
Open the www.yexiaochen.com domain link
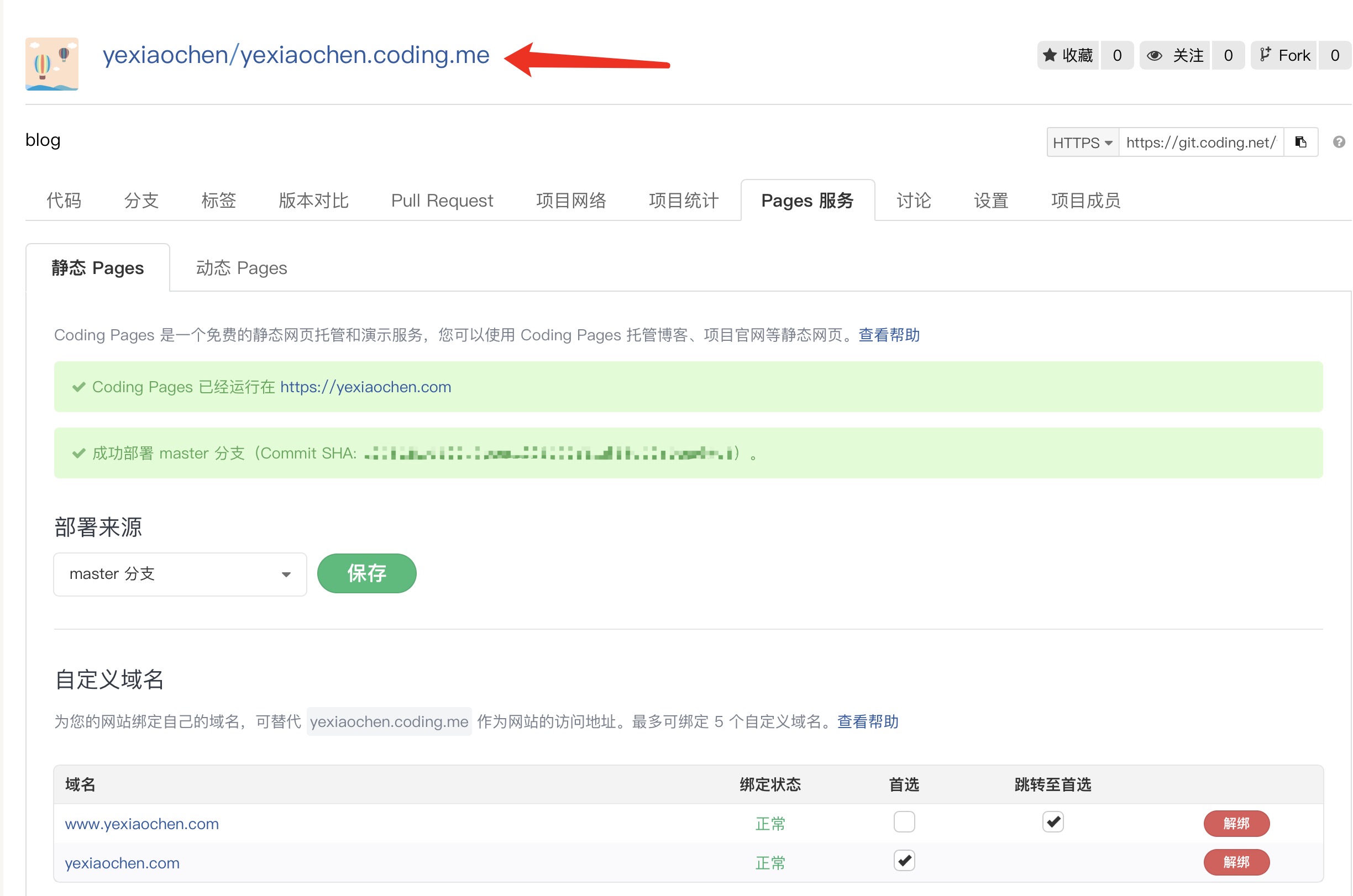click(x=141, y=824)
